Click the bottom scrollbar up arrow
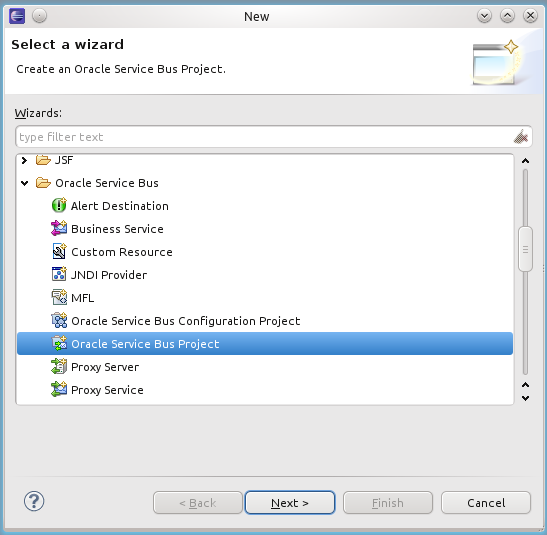Viewport: 547px width, 535px height. click(525, 385)
